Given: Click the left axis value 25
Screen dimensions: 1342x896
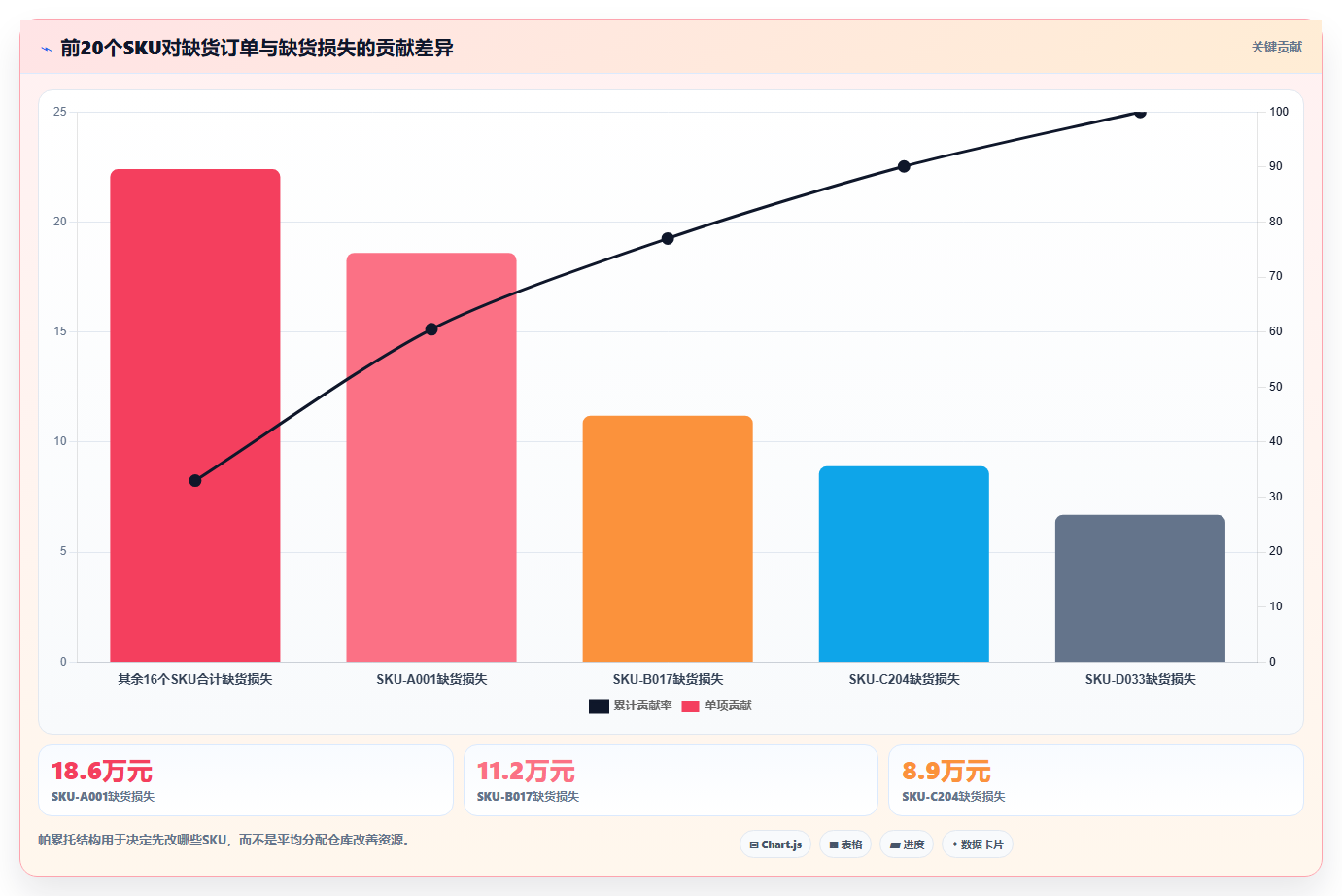Looking at the screenshot, I should [60, 112].
